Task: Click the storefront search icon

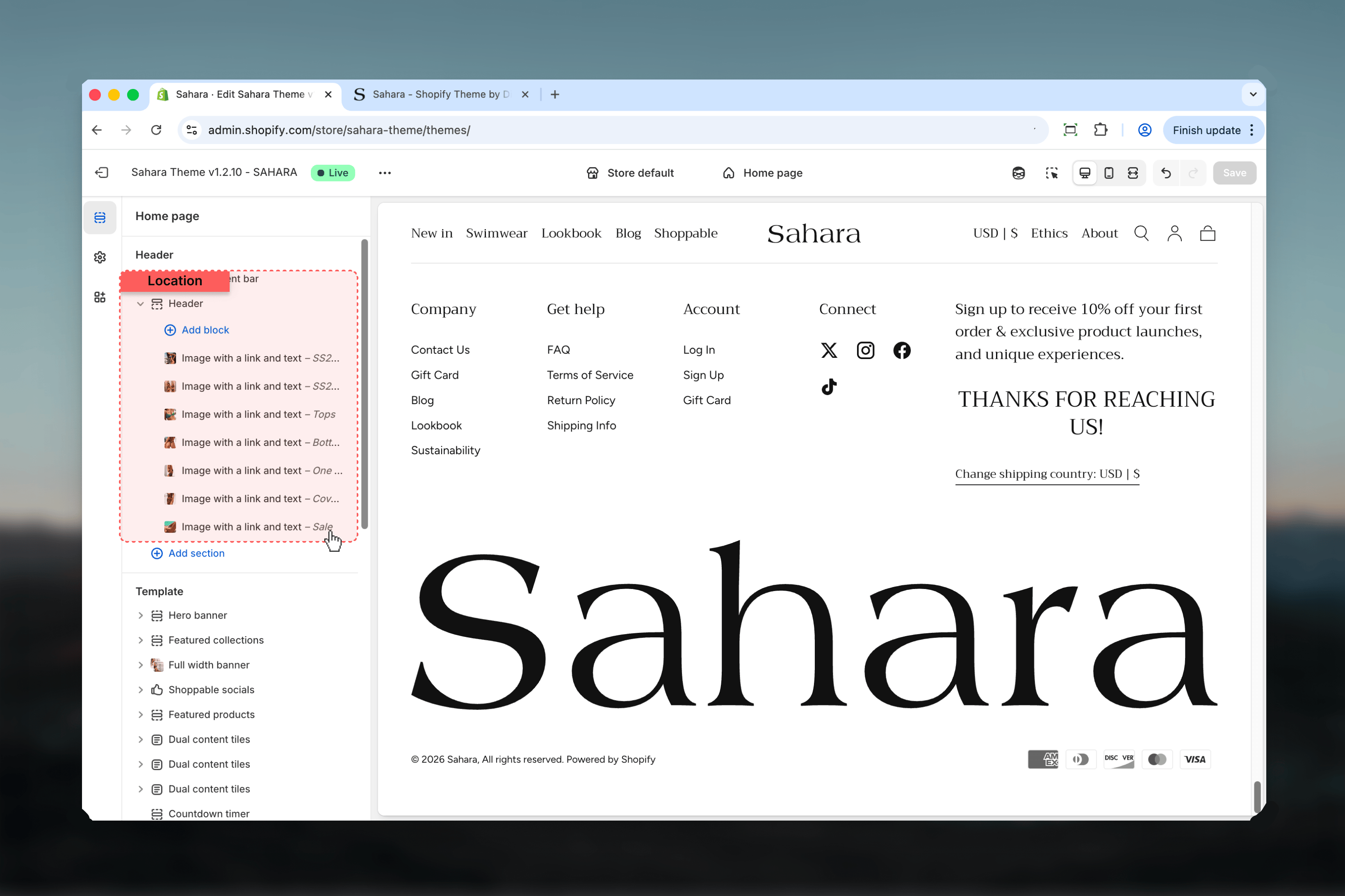Action: pyautogui.click(x=1142, y=233)
